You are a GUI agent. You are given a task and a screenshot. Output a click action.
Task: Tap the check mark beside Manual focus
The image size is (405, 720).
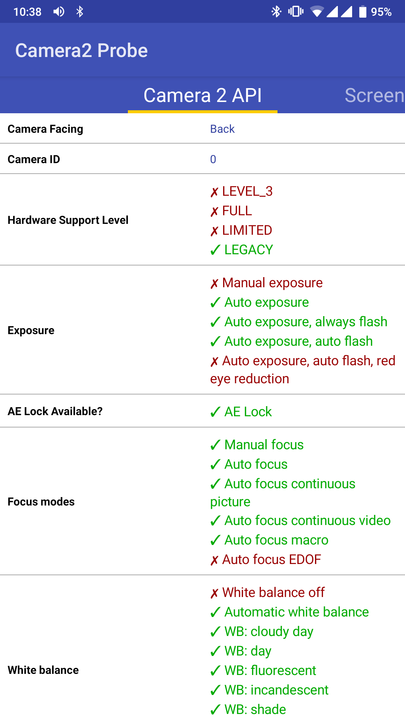215,445
